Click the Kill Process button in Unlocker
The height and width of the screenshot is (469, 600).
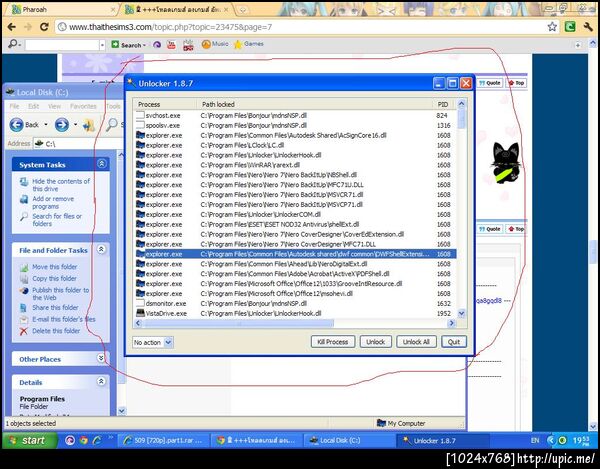tap(333, 342)
